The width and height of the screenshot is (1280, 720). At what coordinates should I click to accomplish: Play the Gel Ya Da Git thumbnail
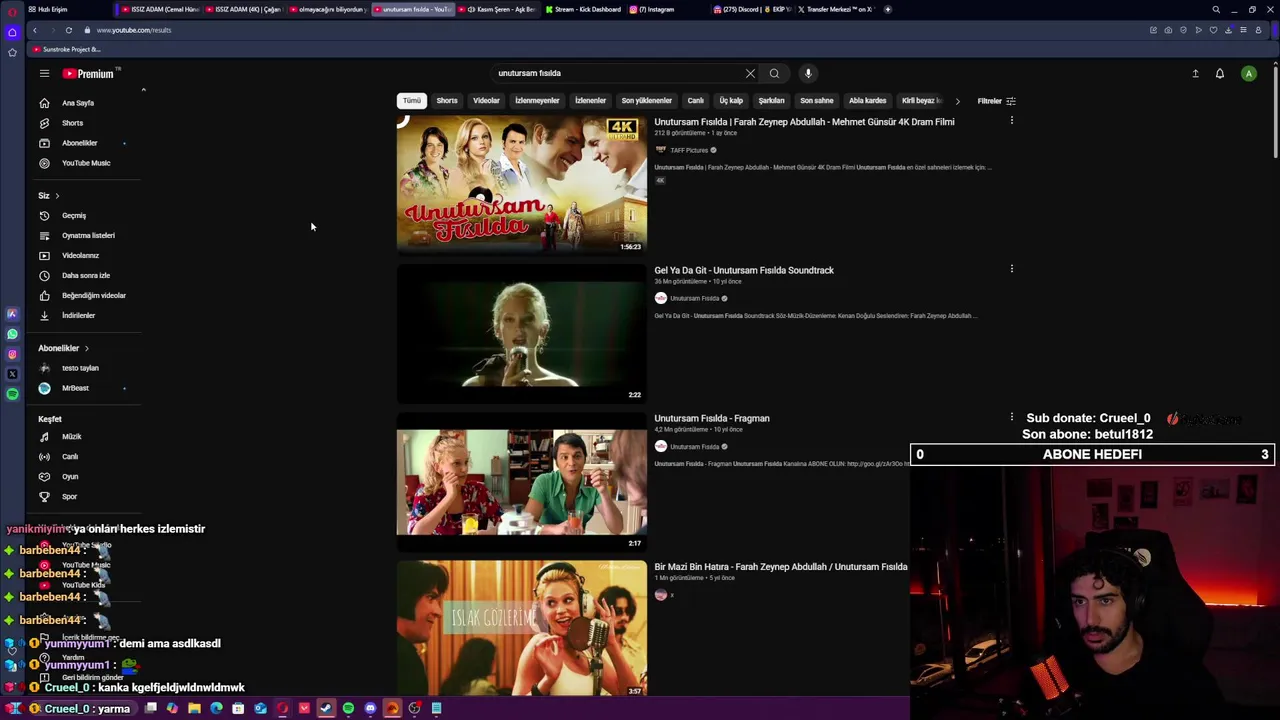(x=522, y=333)
